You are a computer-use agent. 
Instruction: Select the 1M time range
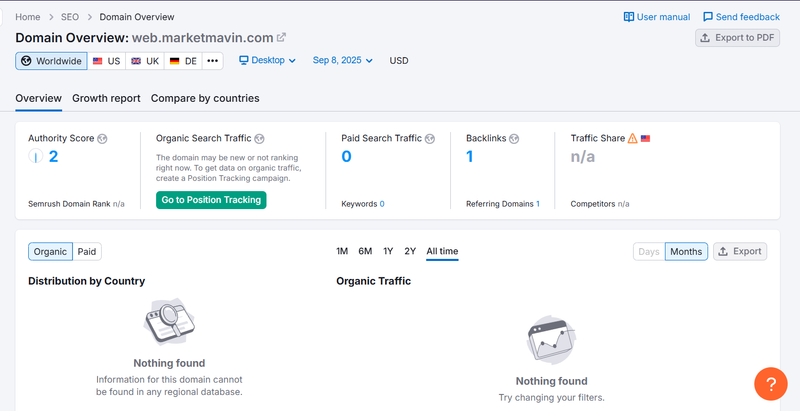point(342,251)
